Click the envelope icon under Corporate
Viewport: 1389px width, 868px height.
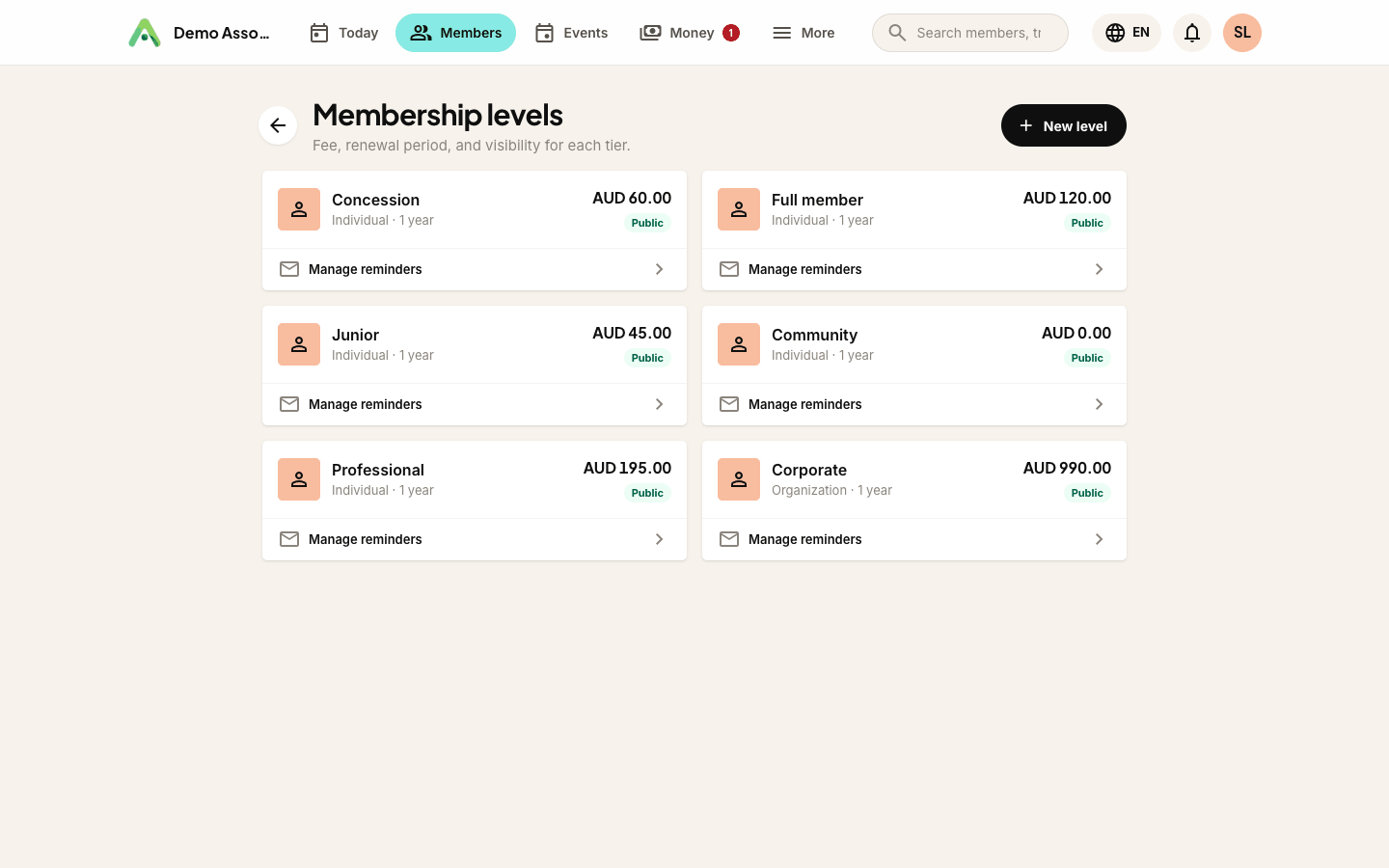point(729,539)
